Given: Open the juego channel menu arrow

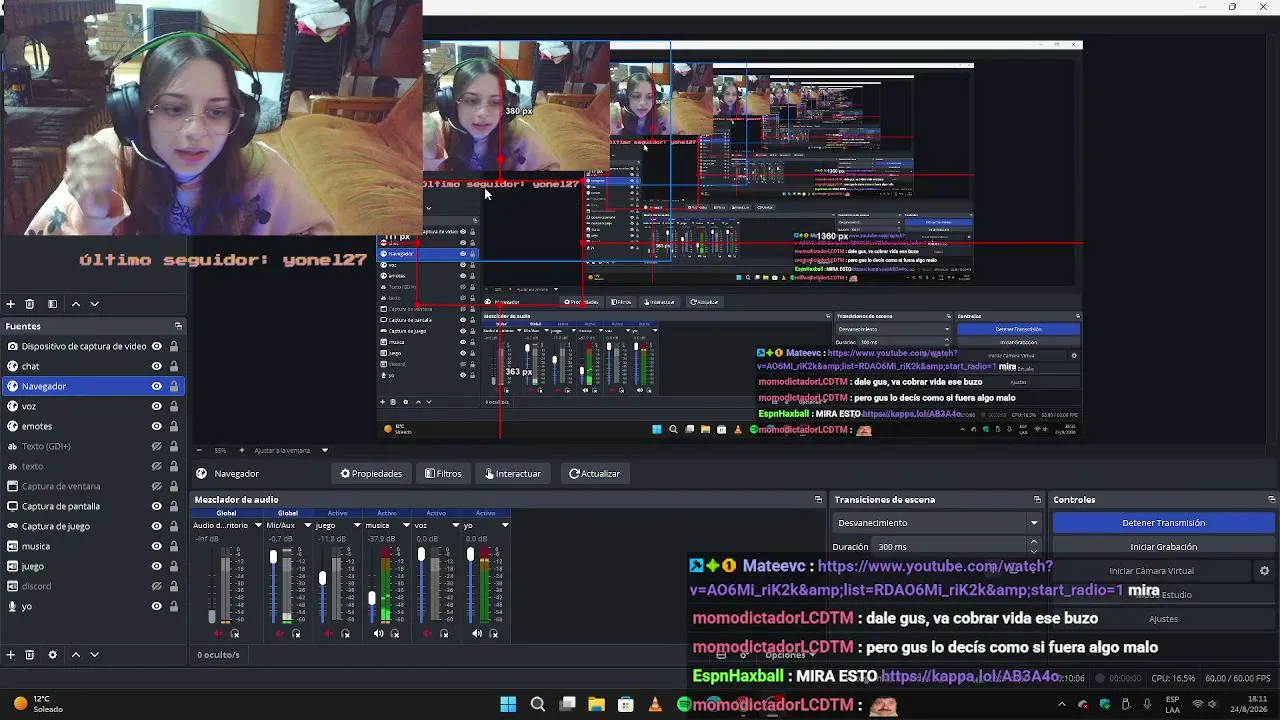Looking at the screenshot, I should 356,525.
